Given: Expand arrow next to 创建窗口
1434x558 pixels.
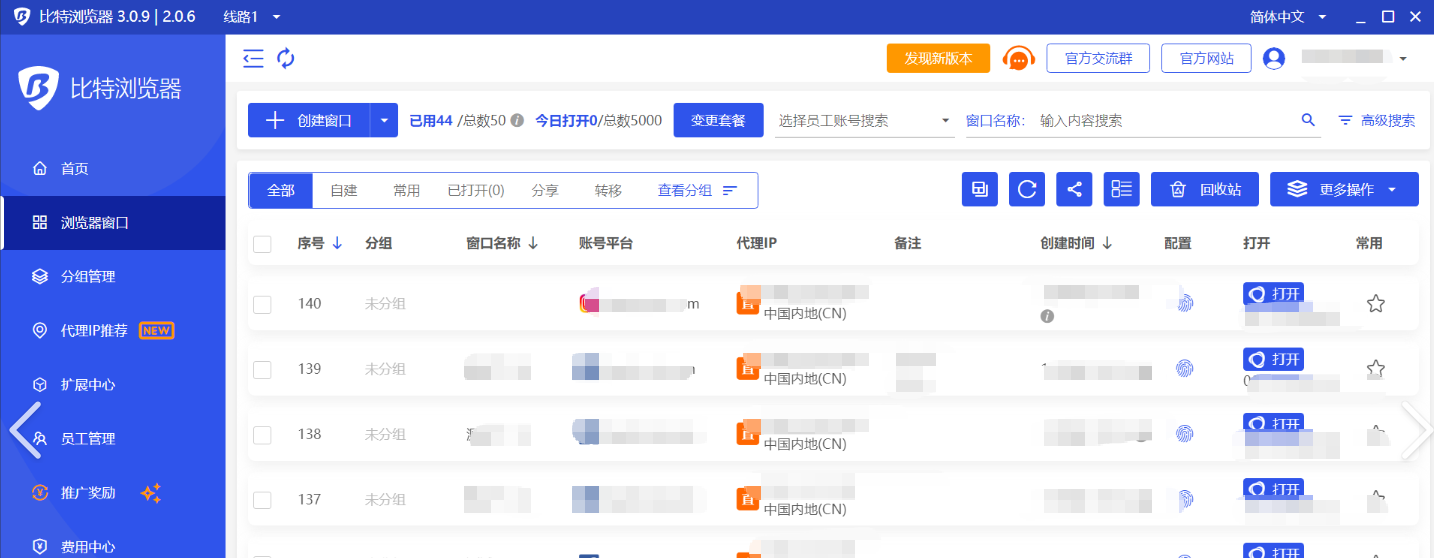Looking at the screenshot, I should point(384,120).
